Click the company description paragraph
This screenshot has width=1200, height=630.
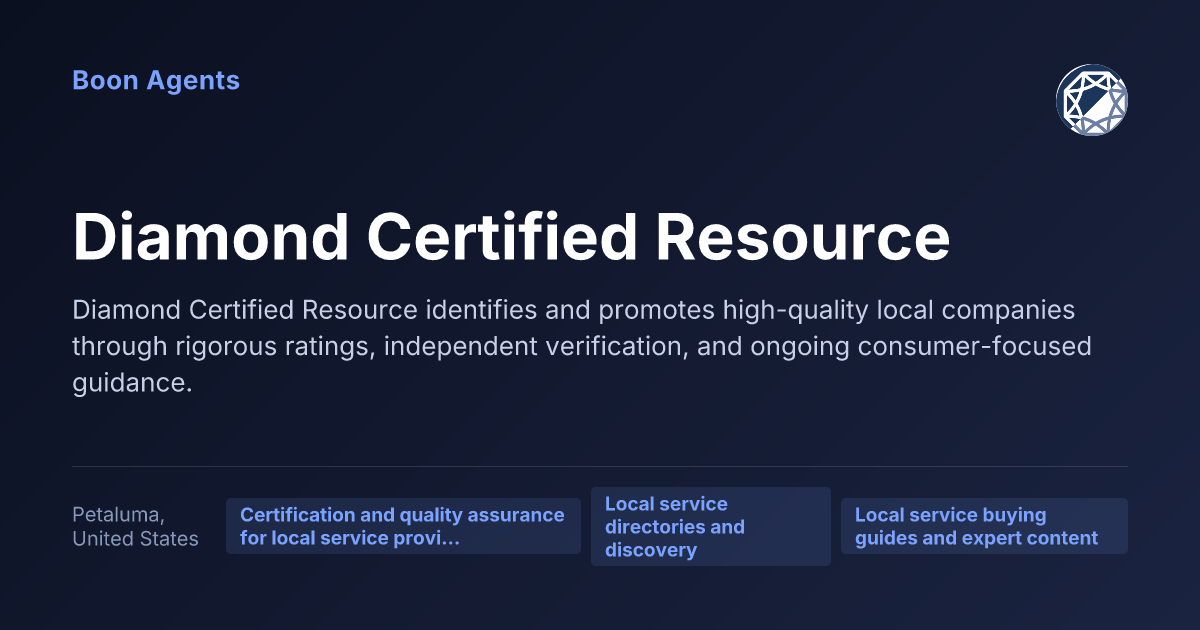582,346
